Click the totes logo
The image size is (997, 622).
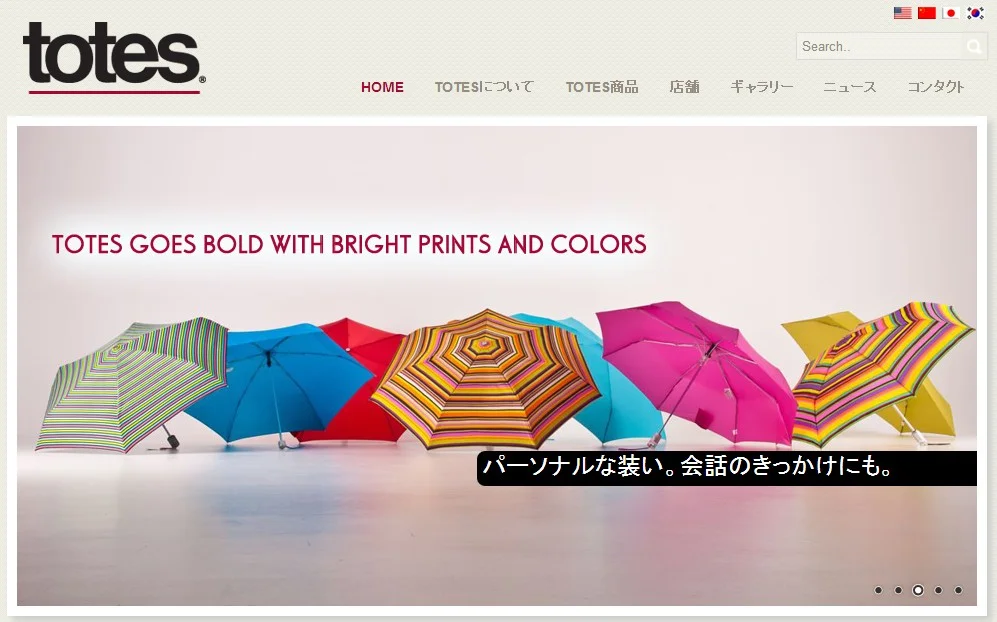[x=114, y=57]
